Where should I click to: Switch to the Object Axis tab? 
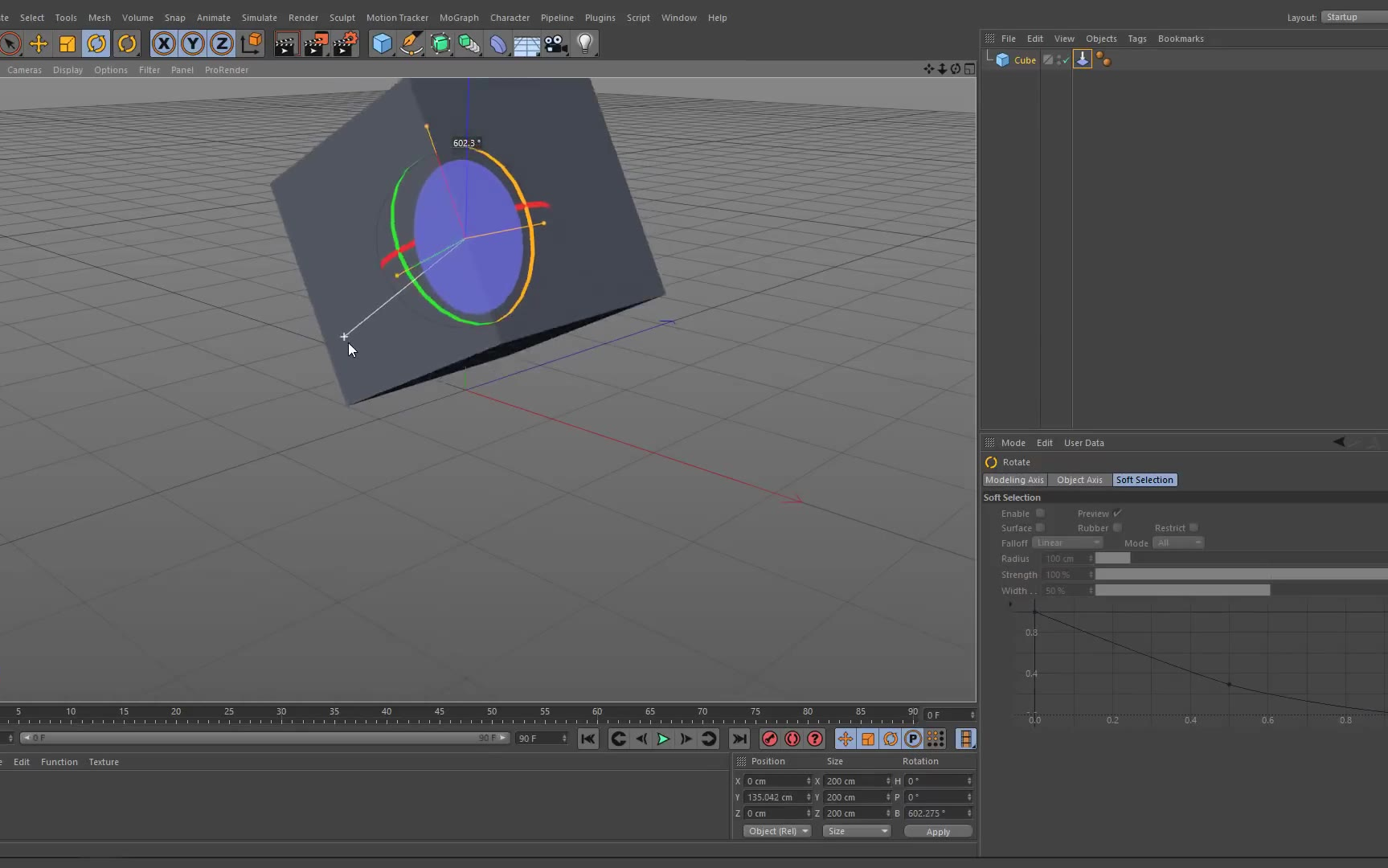tap(1079, 480)
